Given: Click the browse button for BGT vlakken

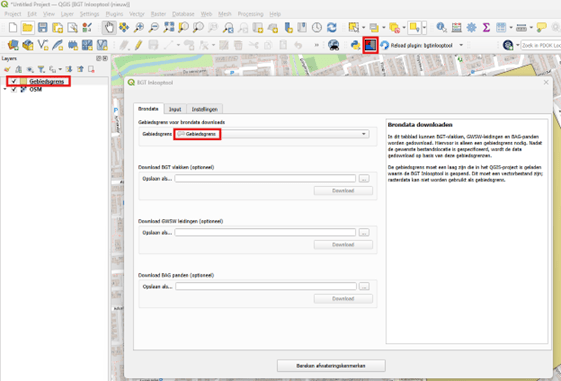Looking at the screenshot, I should tap(364, 179).
